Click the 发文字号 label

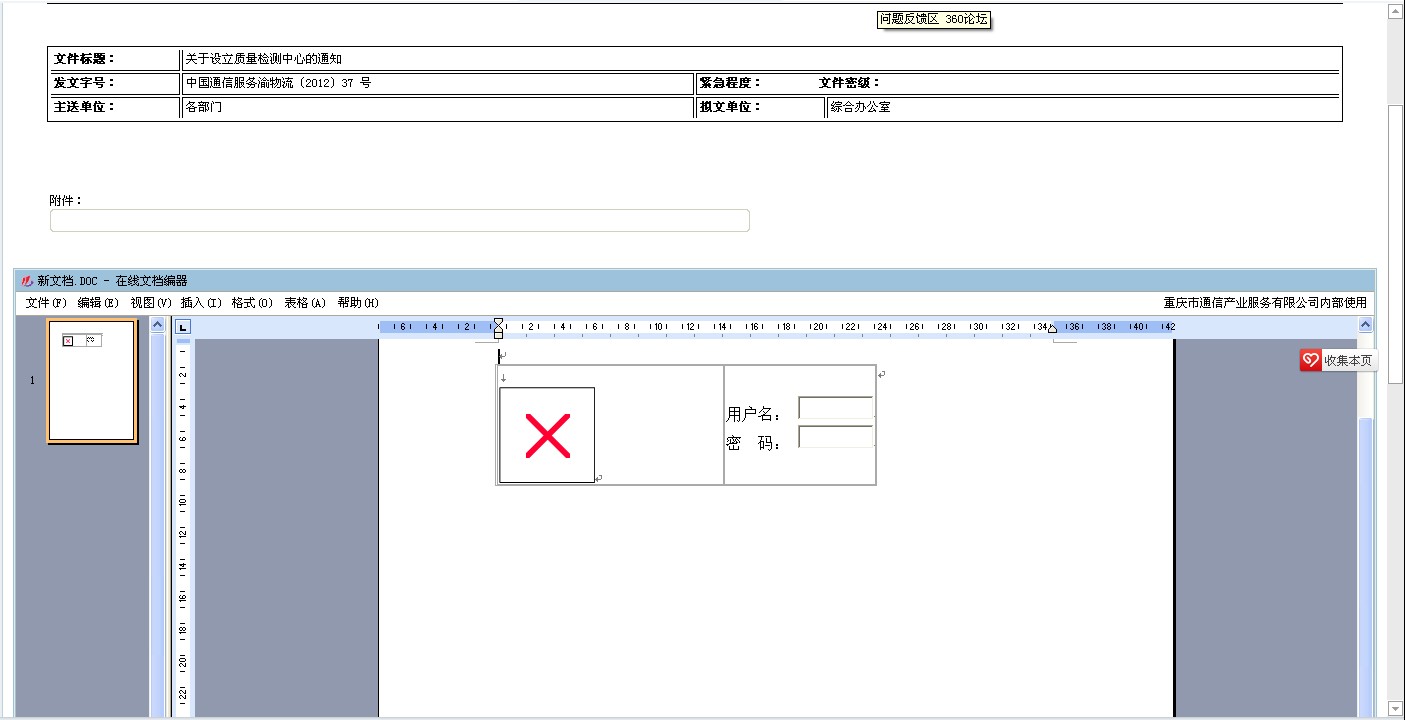coord(84,83)
